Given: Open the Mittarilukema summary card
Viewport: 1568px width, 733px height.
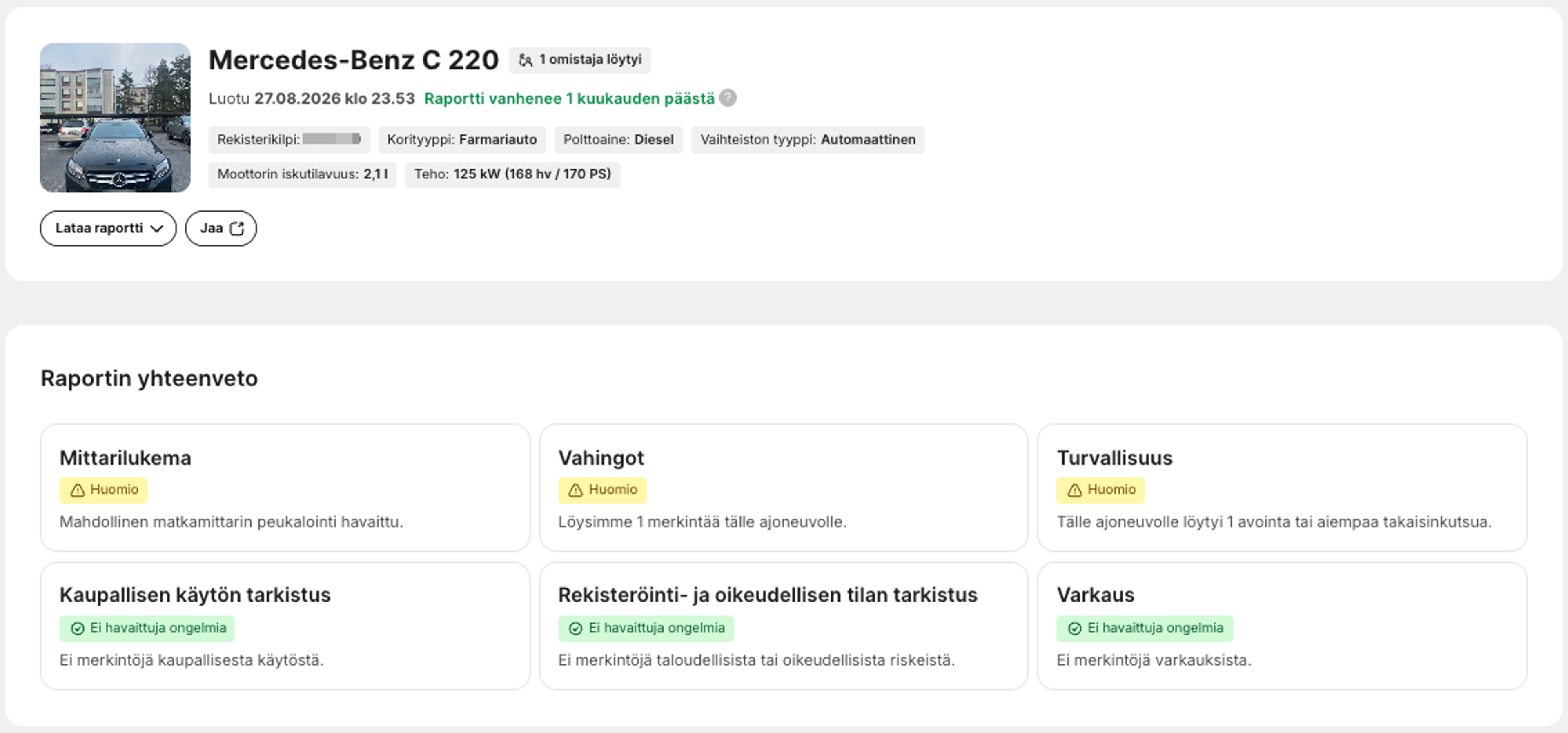Looking at the screenshot, I should tap(285, 488).
